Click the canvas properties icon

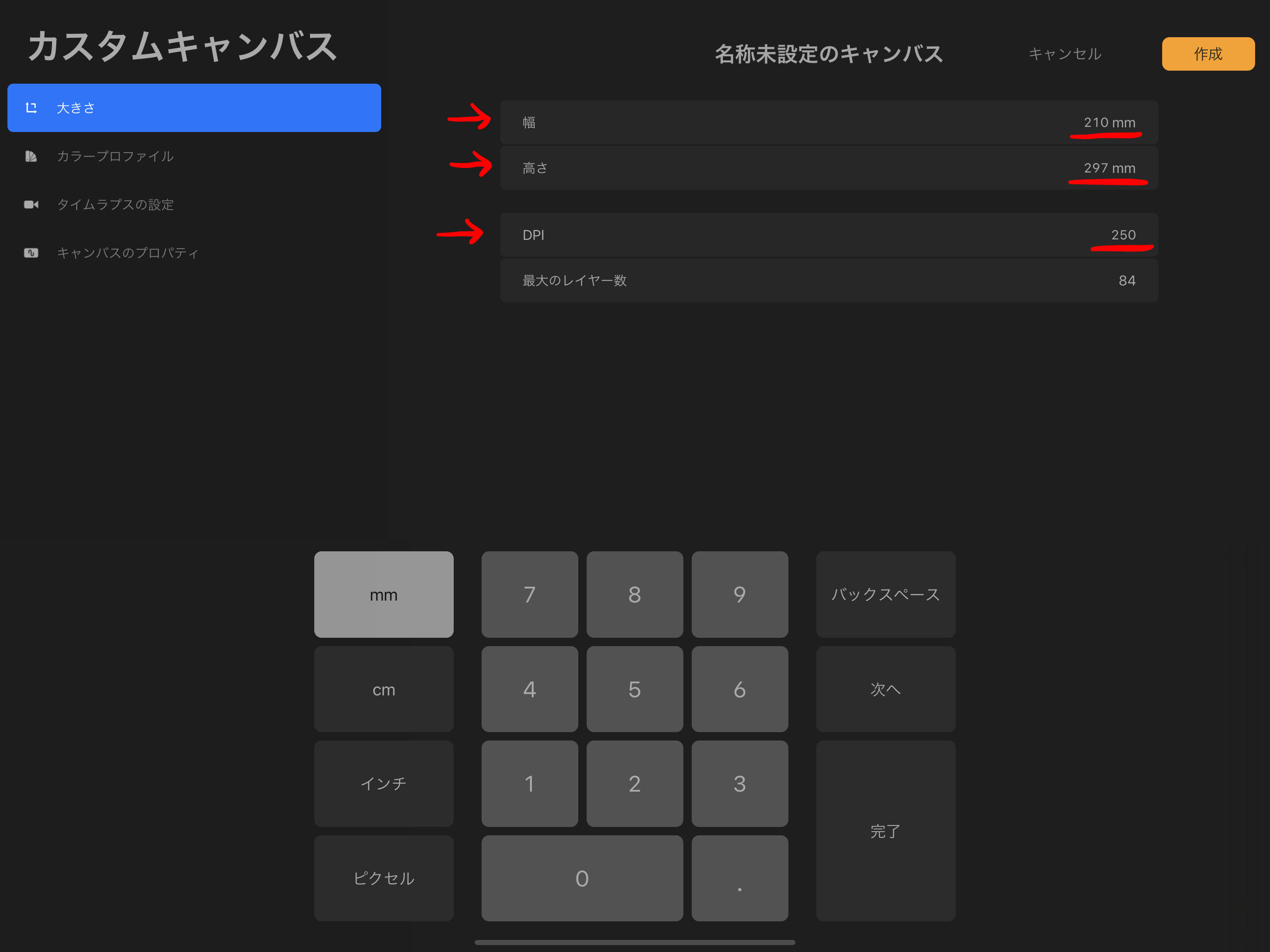point(31,252)
